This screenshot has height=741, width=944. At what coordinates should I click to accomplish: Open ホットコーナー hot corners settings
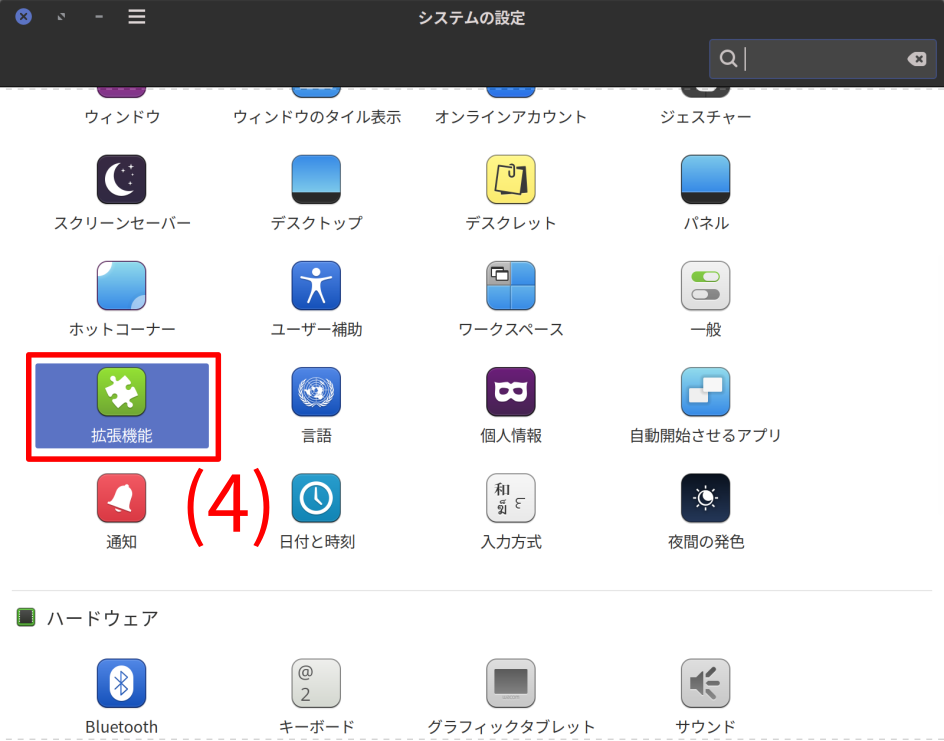pyautogui.click(x=121, y=287)
